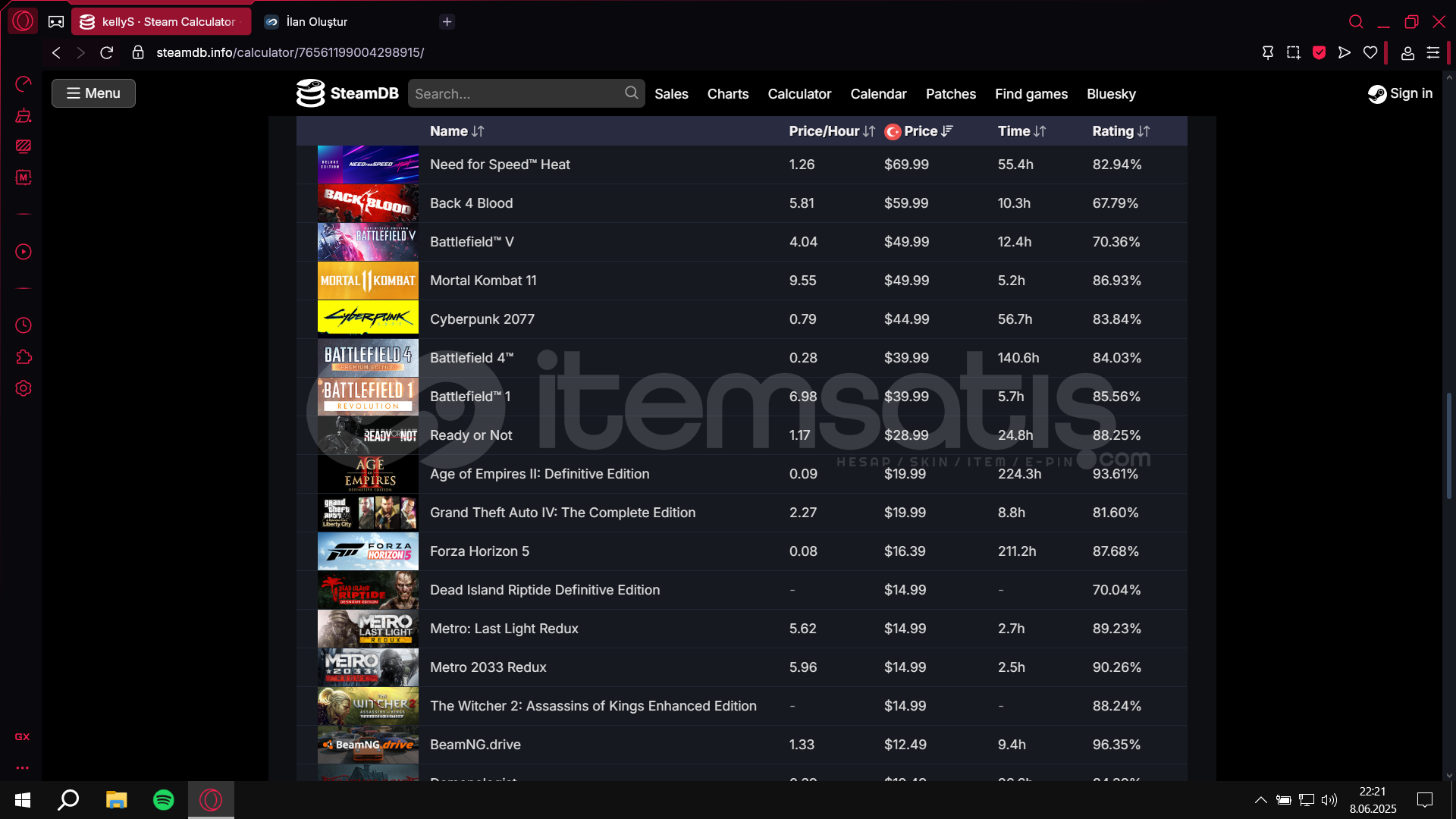The height and width of the screenshot is (819, 1456).
Task: Open the Charts page
Action: [728, 94]
